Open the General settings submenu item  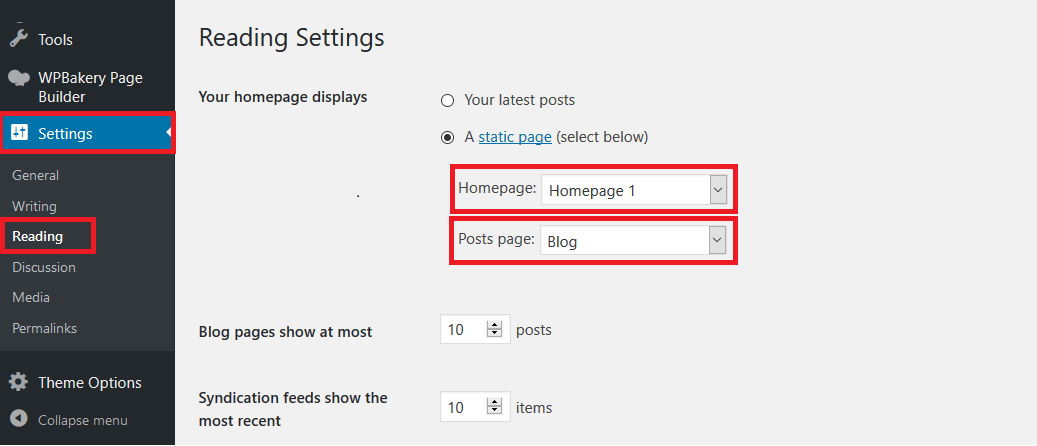coord(35,175)
